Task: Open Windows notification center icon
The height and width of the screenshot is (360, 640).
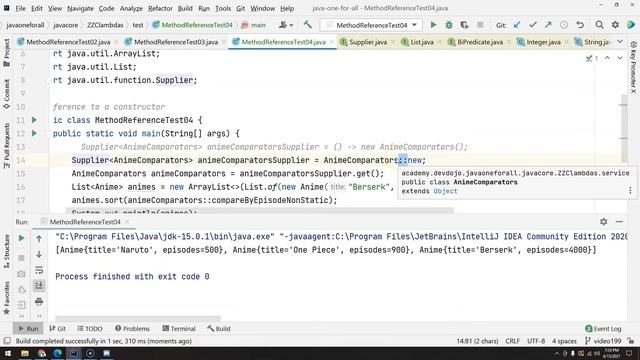Action: (629, 353)
